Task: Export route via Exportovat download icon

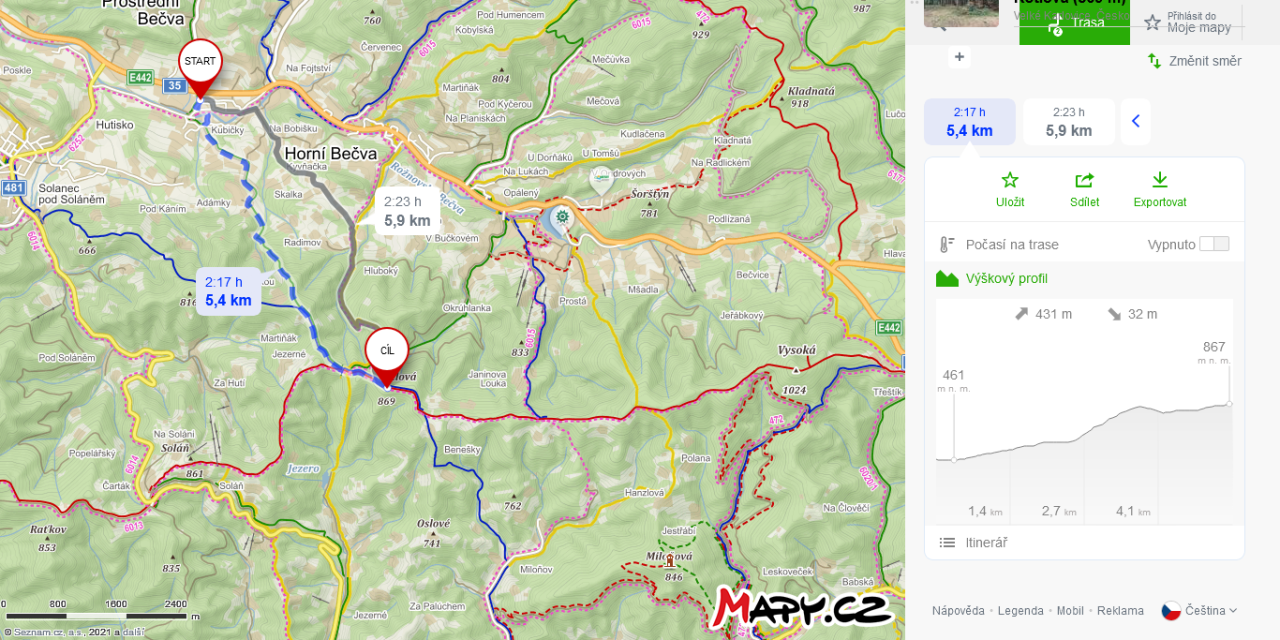Action: pos(1160,180)
